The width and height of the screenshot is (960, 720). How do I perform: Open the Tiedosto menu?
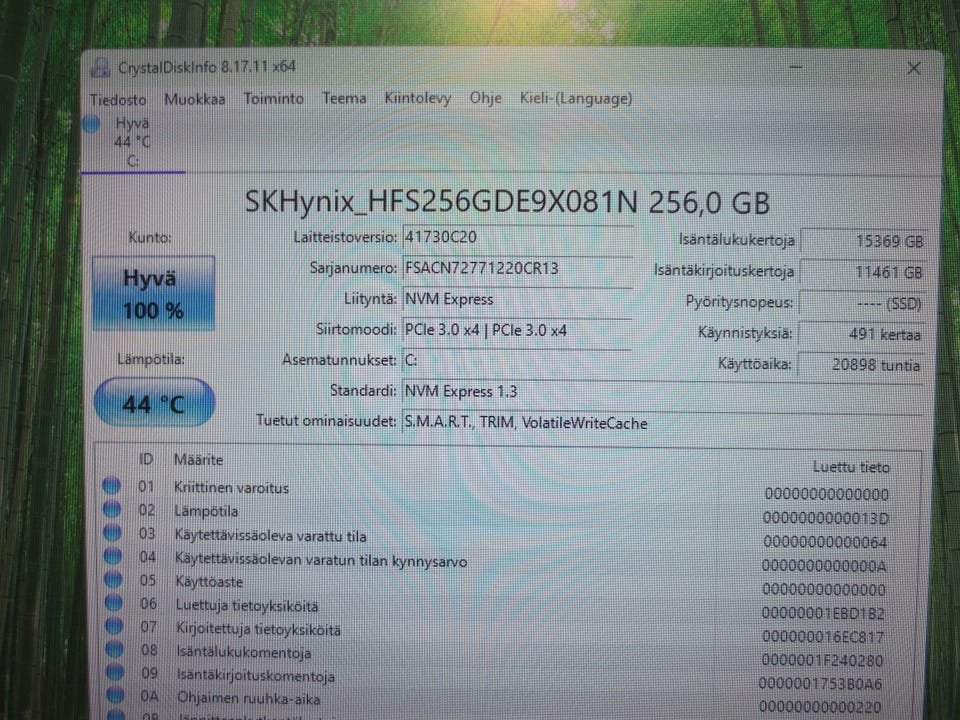pyautogui.click(x=118, y=100)
